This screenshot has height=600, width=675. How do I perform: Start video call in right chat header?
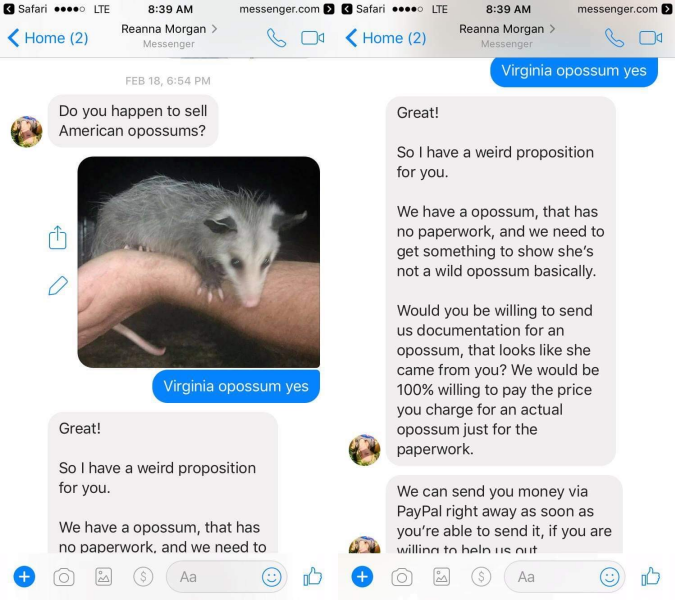coord(650,38)
